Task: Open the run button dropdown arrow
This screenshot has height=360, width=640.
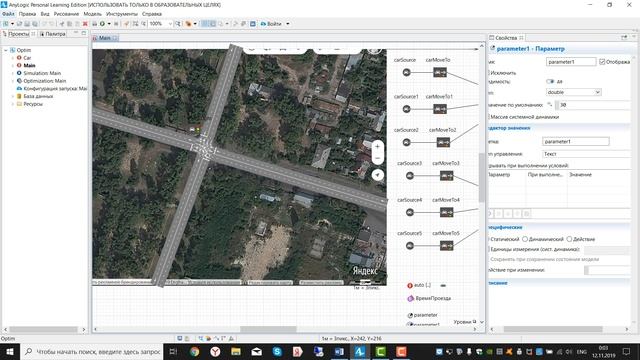Action: 109,24
